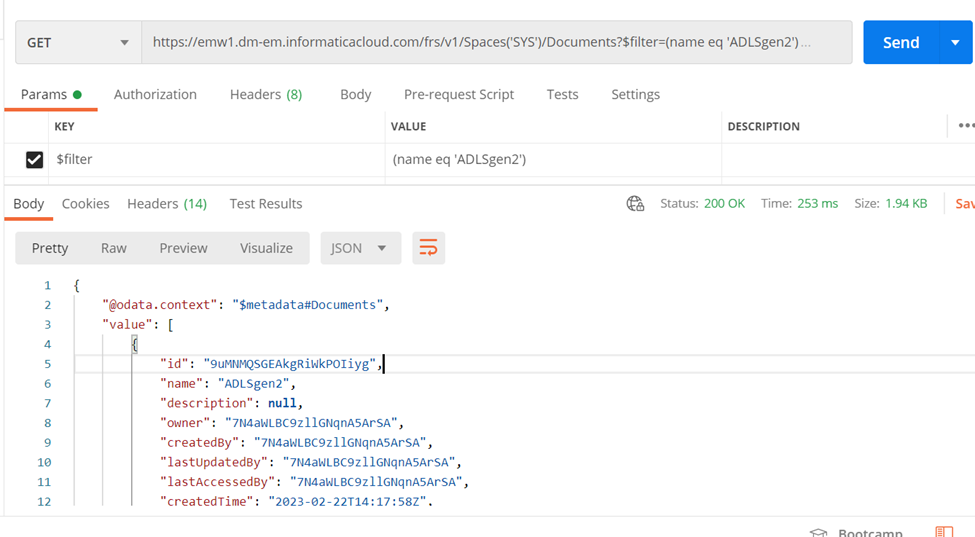Click the (name eq 'ADLSgen2') value cell
This screenshot has height=537, width=975.
pyautogui.click(x=553, y=160)
